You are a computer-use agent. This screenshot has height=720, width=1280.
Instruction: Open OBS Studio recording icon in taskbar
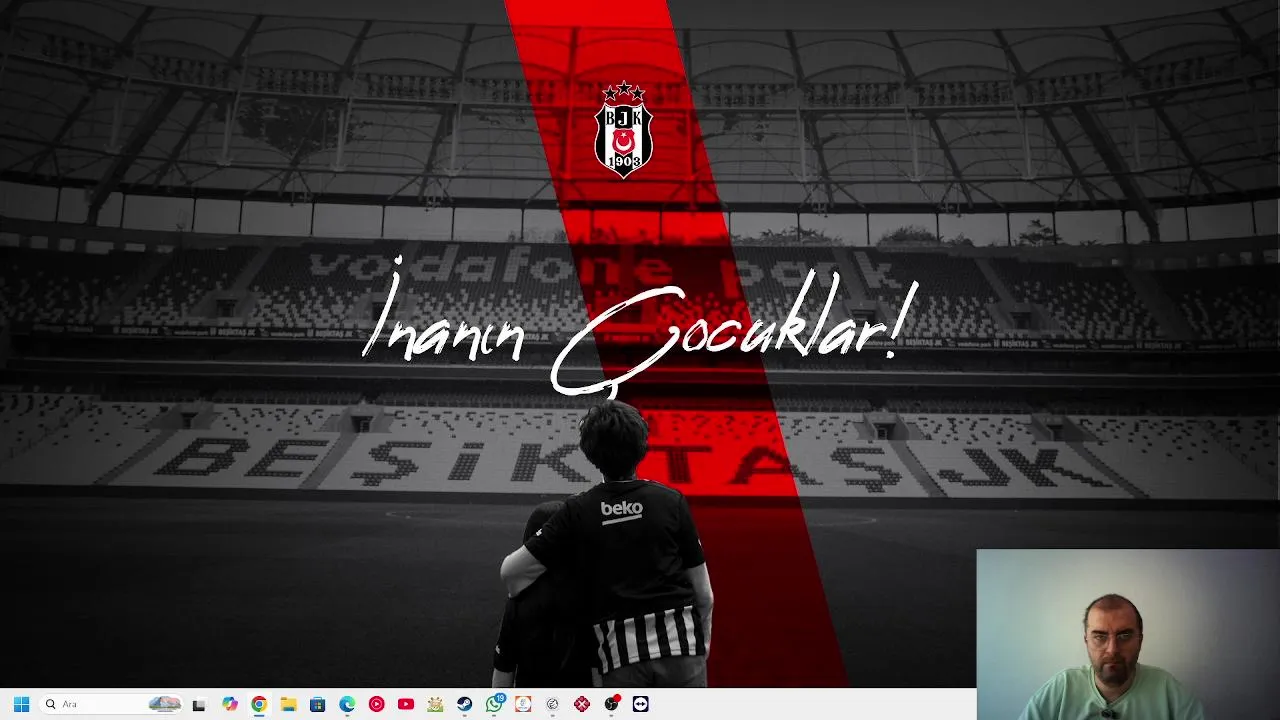pos(612,704)
